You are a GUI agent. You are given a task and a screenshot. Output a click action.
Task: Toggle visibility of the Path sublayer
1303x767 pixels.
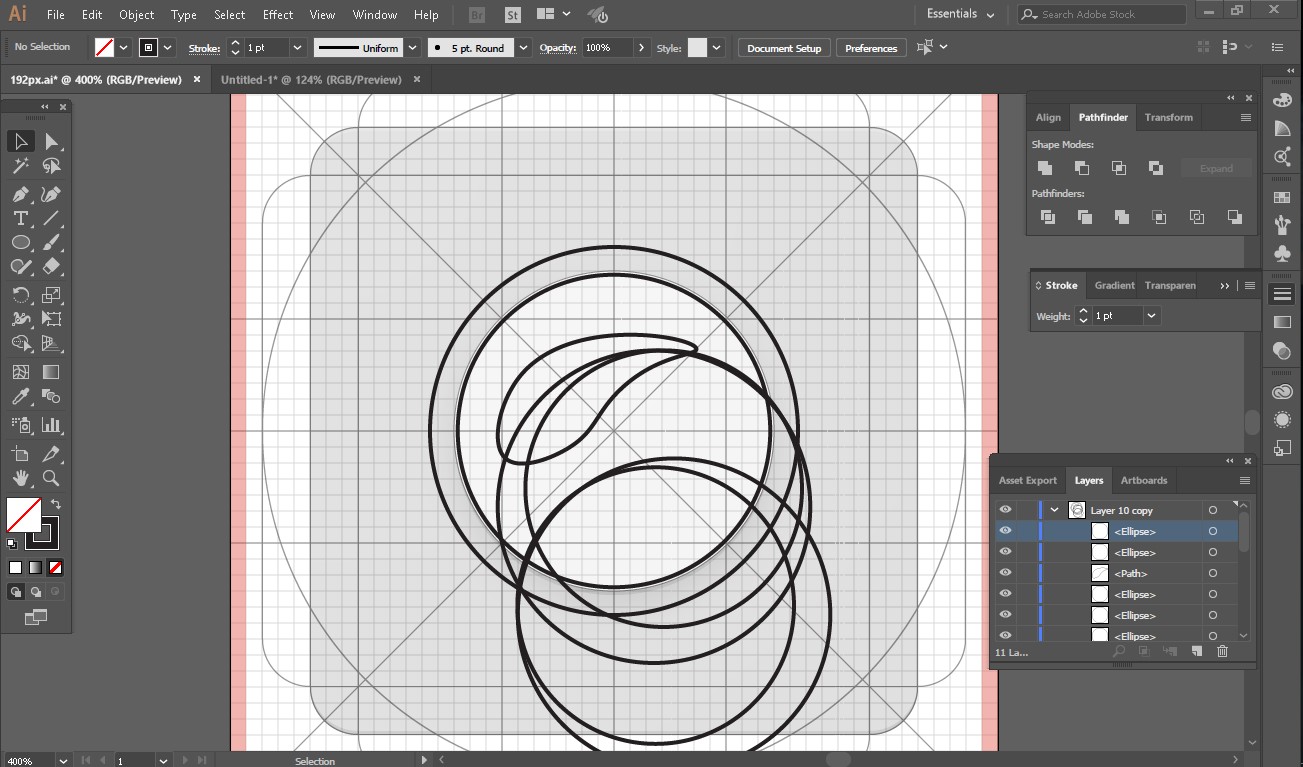(1005, 573)
